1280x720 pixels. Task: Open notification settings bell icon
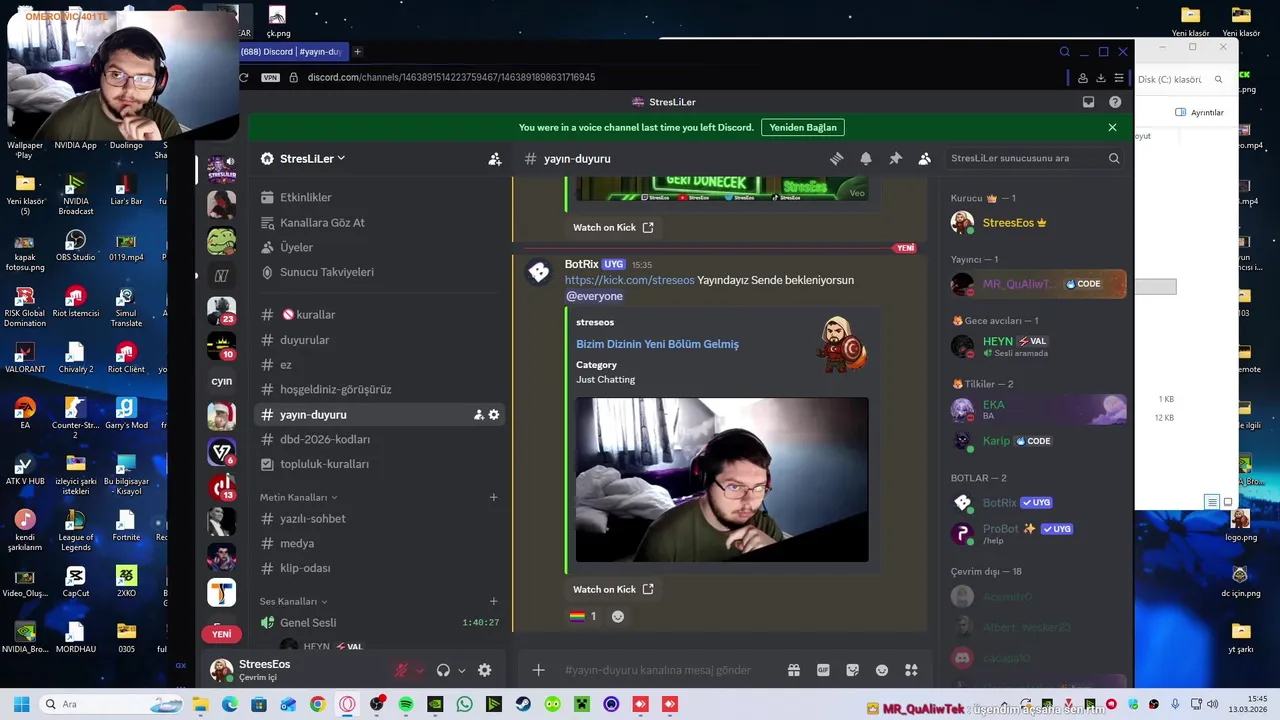(x=866, y=159)
